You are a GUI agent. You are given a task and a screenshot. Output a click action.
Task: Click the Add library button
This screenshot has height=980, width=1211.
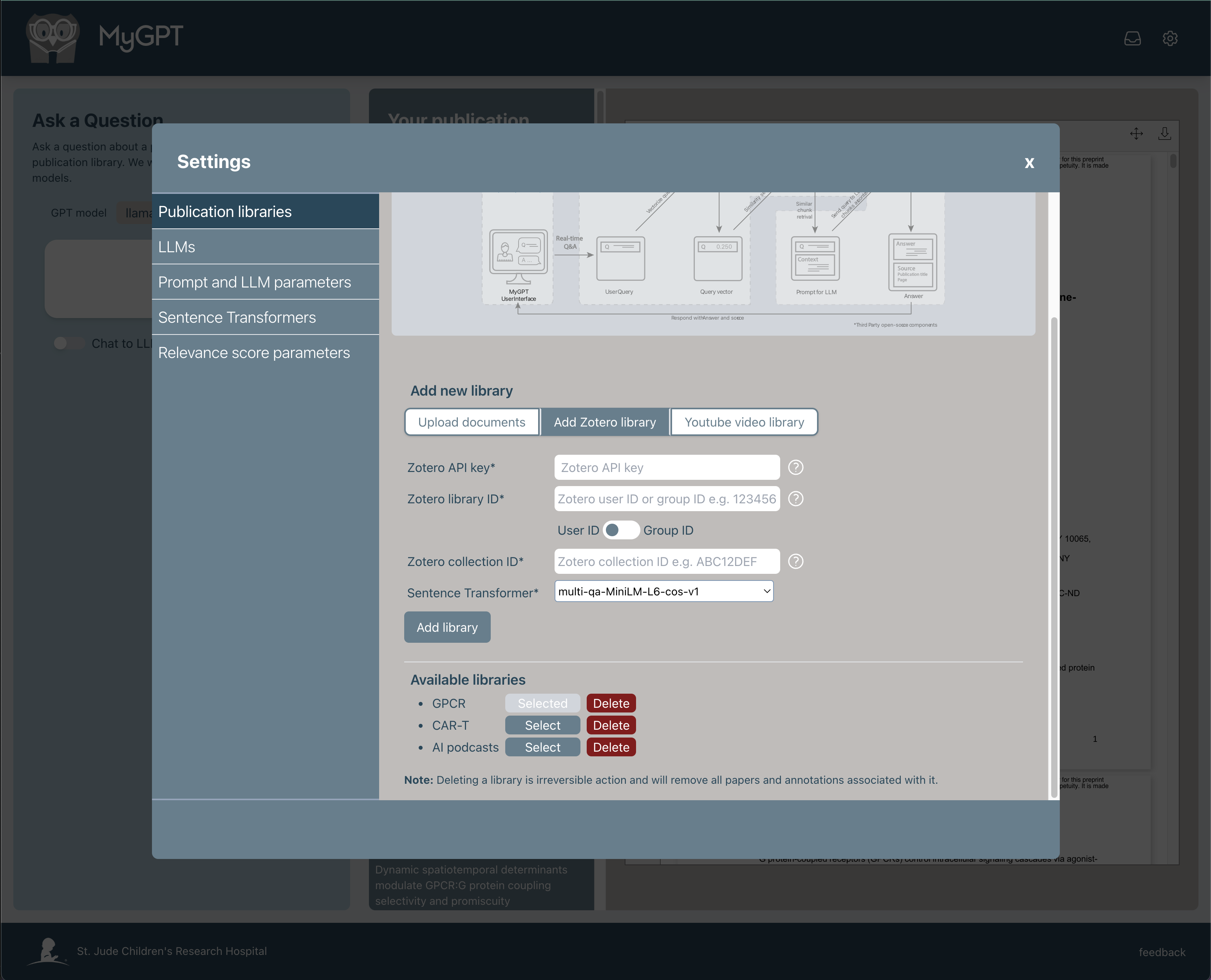click(x=446, y=627)
